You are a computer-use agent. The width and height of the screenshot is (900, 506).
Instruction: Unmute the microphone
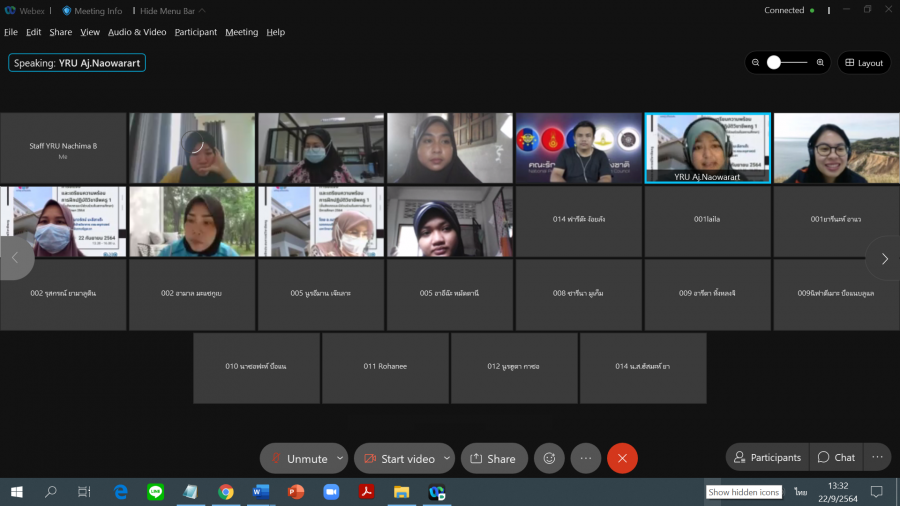tap(297, 458)
